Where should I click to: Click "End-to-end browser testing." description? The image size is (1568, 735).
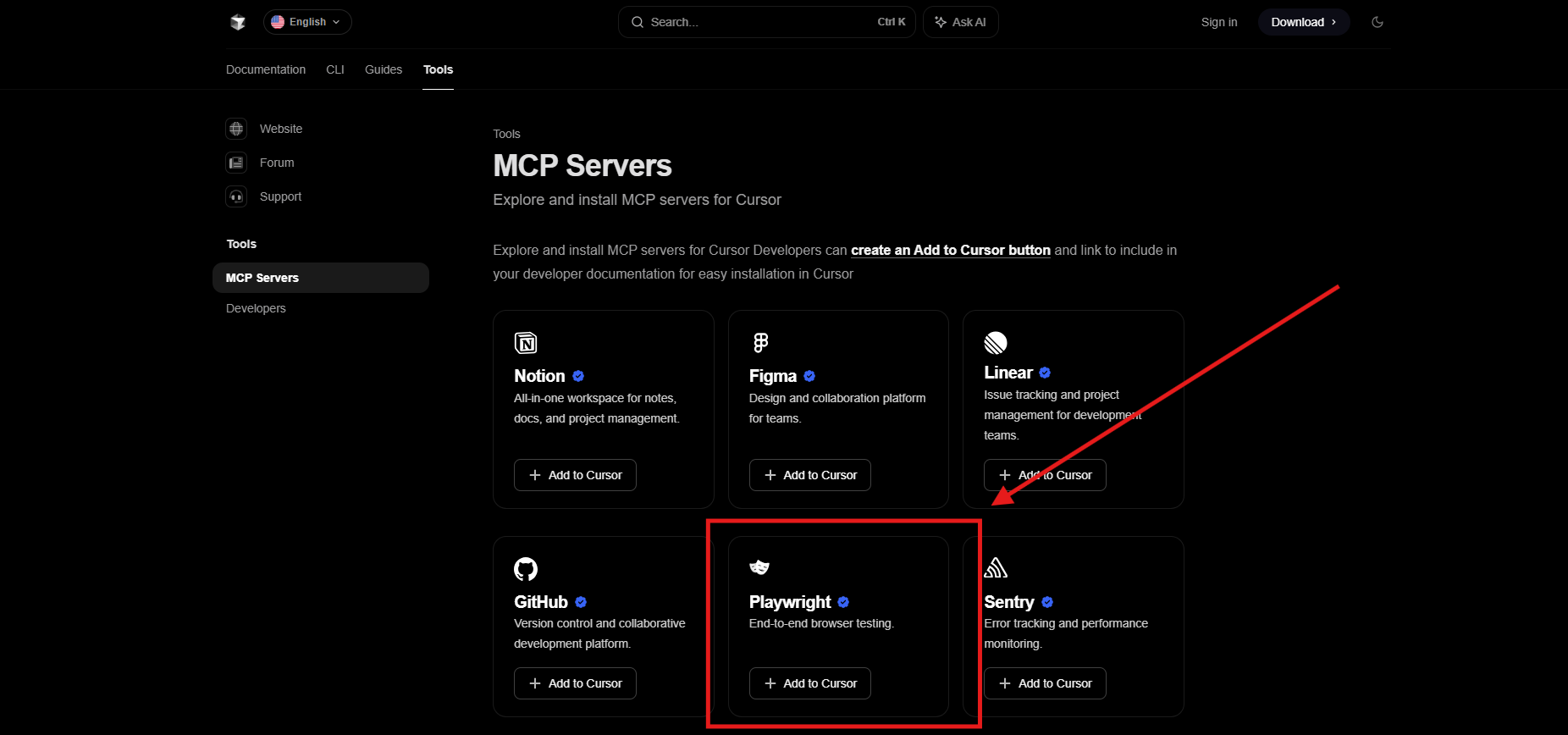click(821, 623)
